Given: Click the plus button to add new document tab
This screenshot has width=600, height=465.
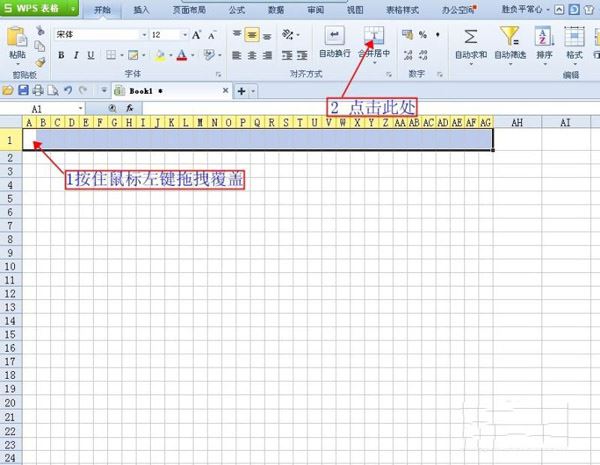Looking at the screenshot, I should coord(241,90).
